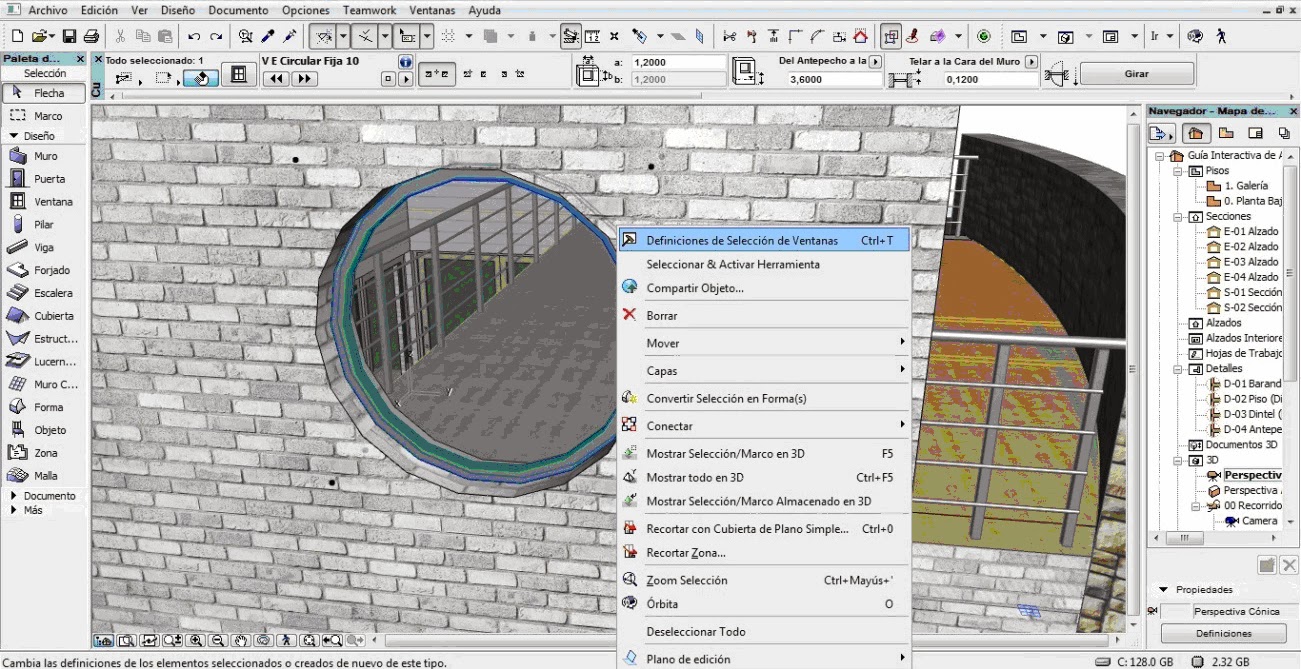Choose Definiciones de Selección de Ventanas
1301x669 pixels.
click(x=764, y=240)
